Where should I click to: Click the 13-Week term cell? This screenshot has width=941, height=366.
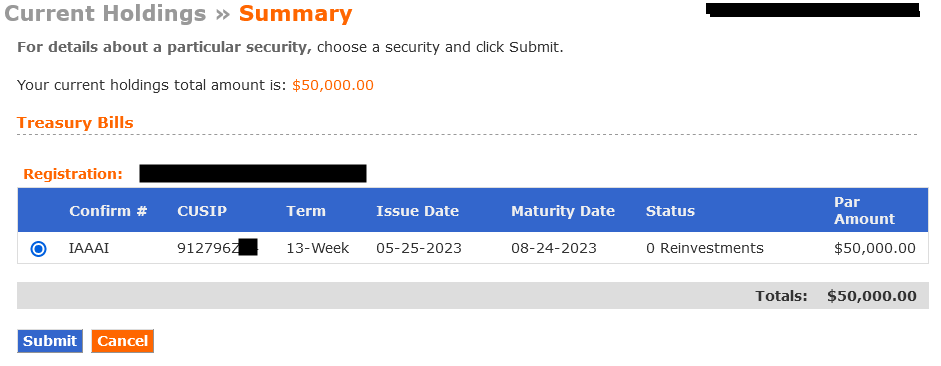click(317, 248)
